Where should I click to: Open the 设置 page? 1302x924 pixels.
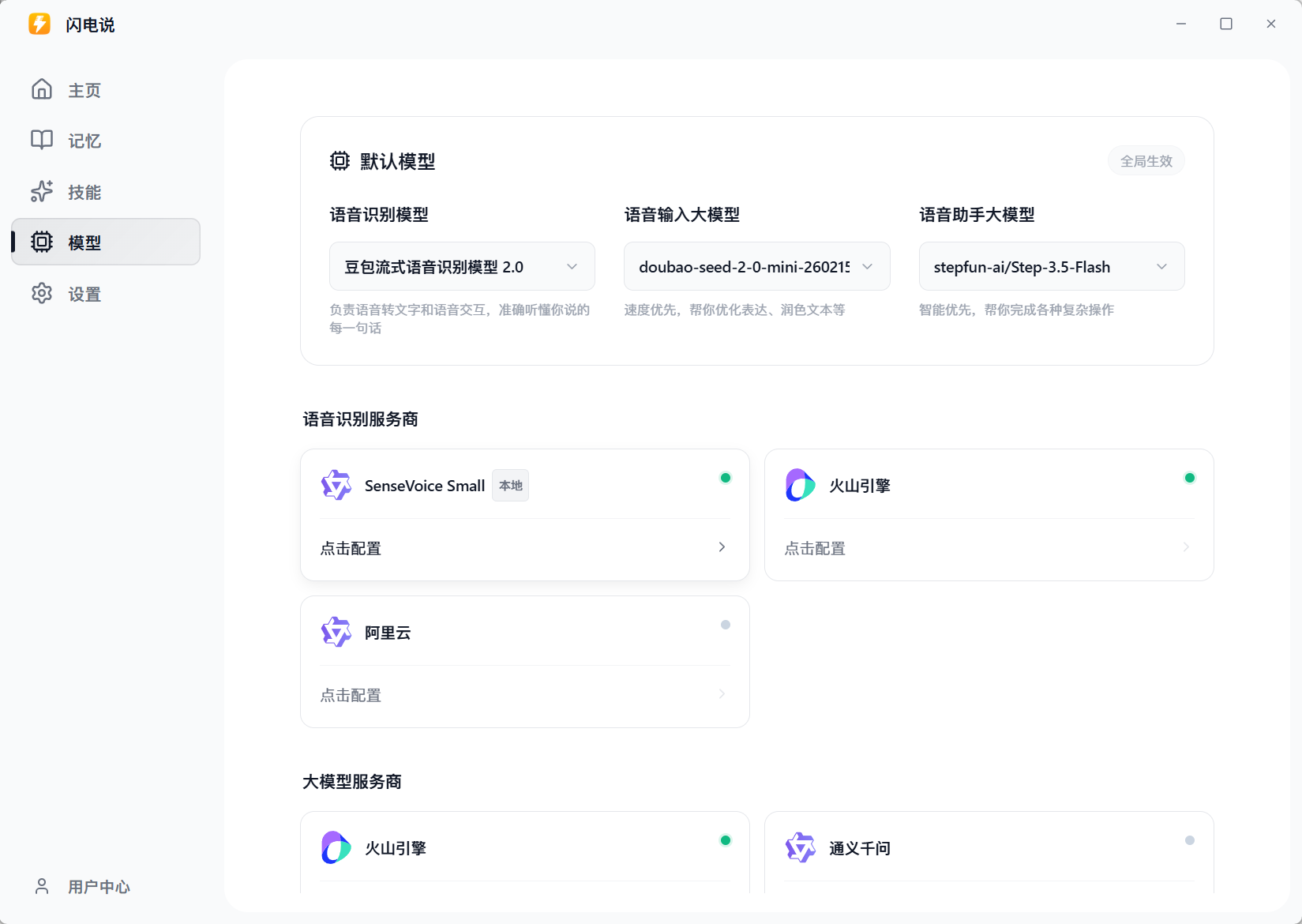(106, 294)
